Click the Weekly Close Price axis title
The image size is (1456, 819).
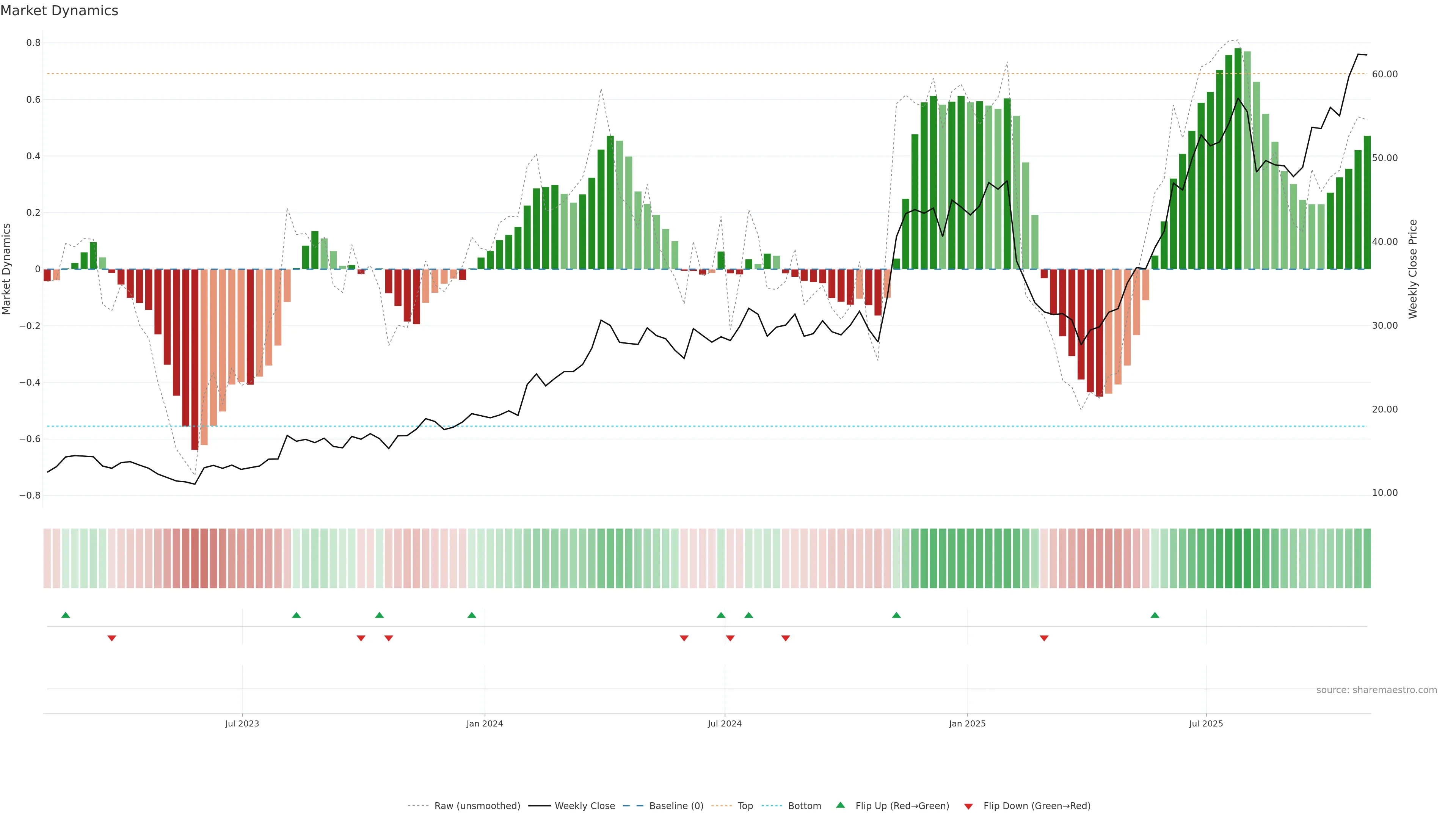[x=1412, y=269]
